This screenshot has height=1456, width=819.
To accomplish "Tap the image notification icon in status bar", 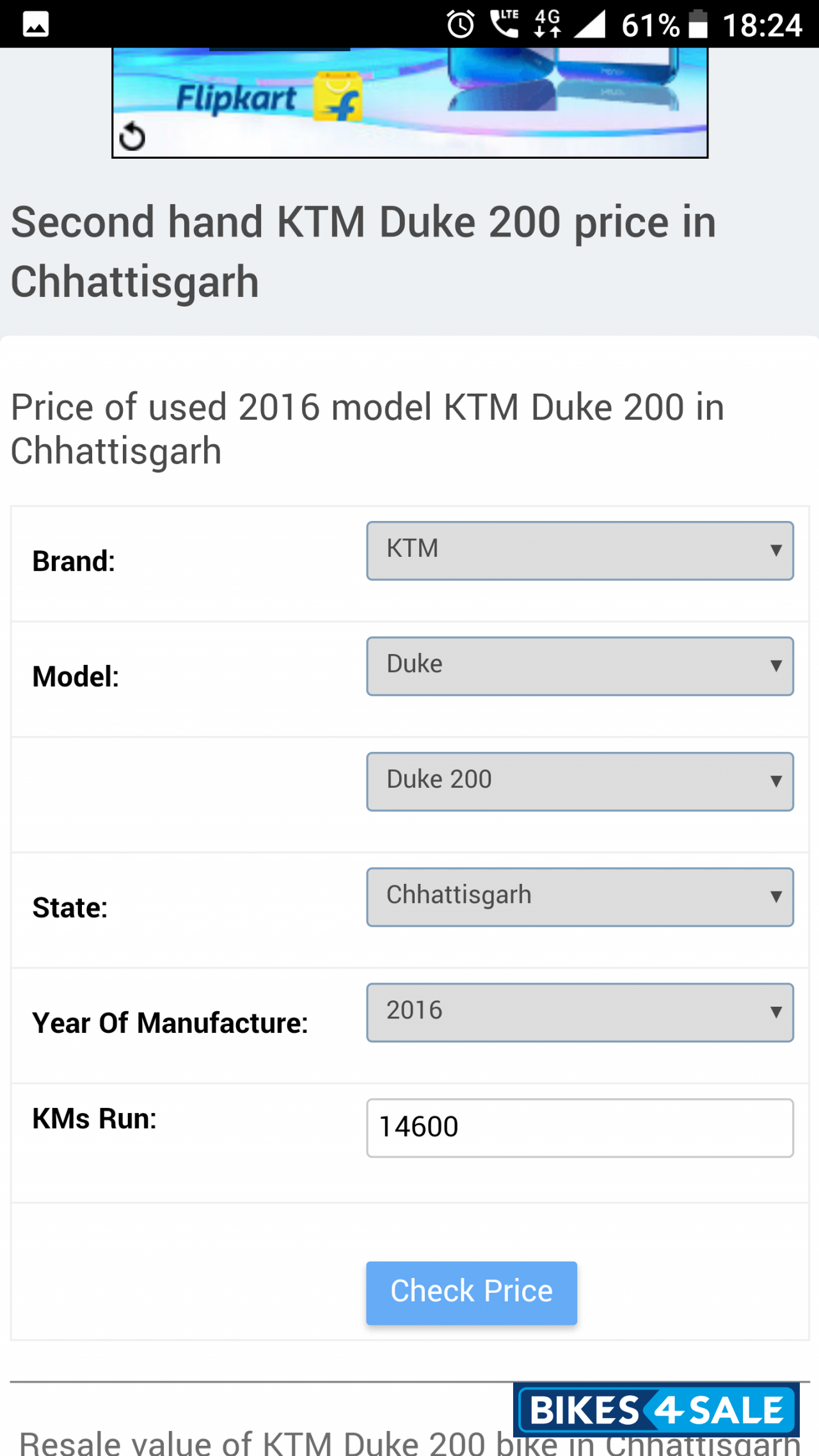I will point(36,25).
